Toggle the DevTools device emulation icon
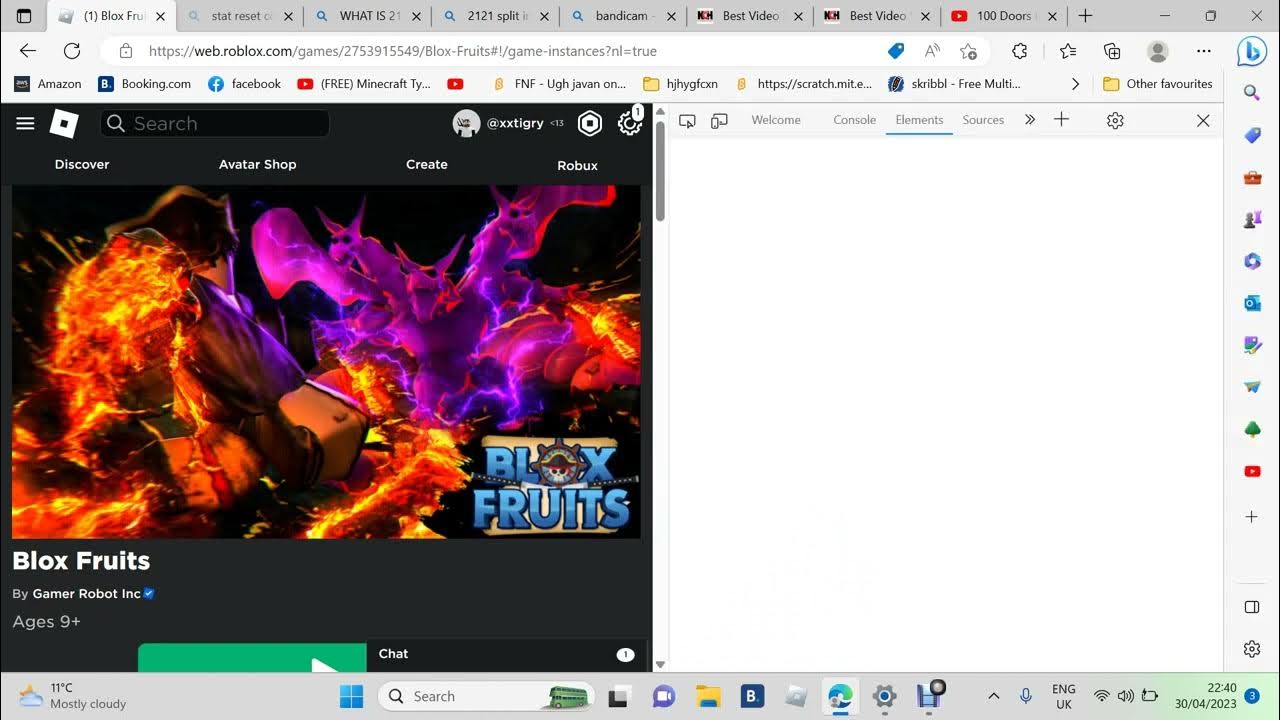The width and height of the screenshot is (1280, 720). 719,120
